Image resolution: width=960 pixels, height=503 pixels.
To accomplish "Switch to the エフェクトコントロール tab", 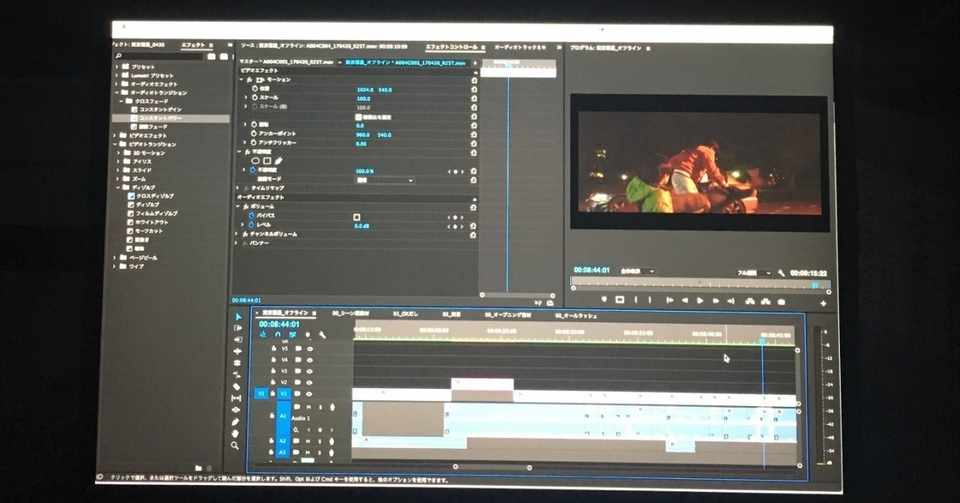I will coord(451,47).
